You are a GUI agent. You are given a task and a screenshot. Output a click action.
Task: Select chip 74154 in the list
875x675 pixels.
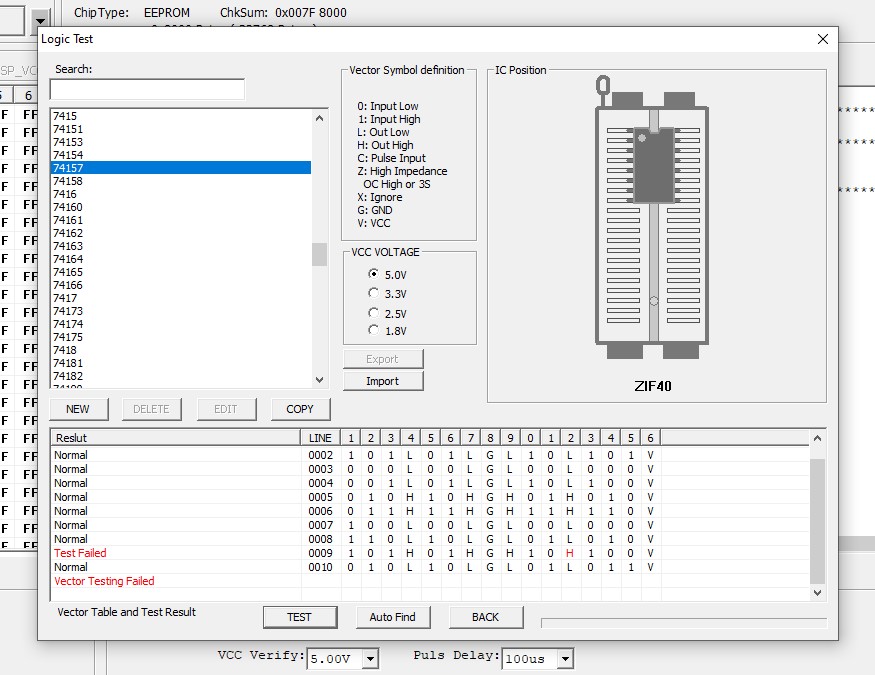pos(181,155)
